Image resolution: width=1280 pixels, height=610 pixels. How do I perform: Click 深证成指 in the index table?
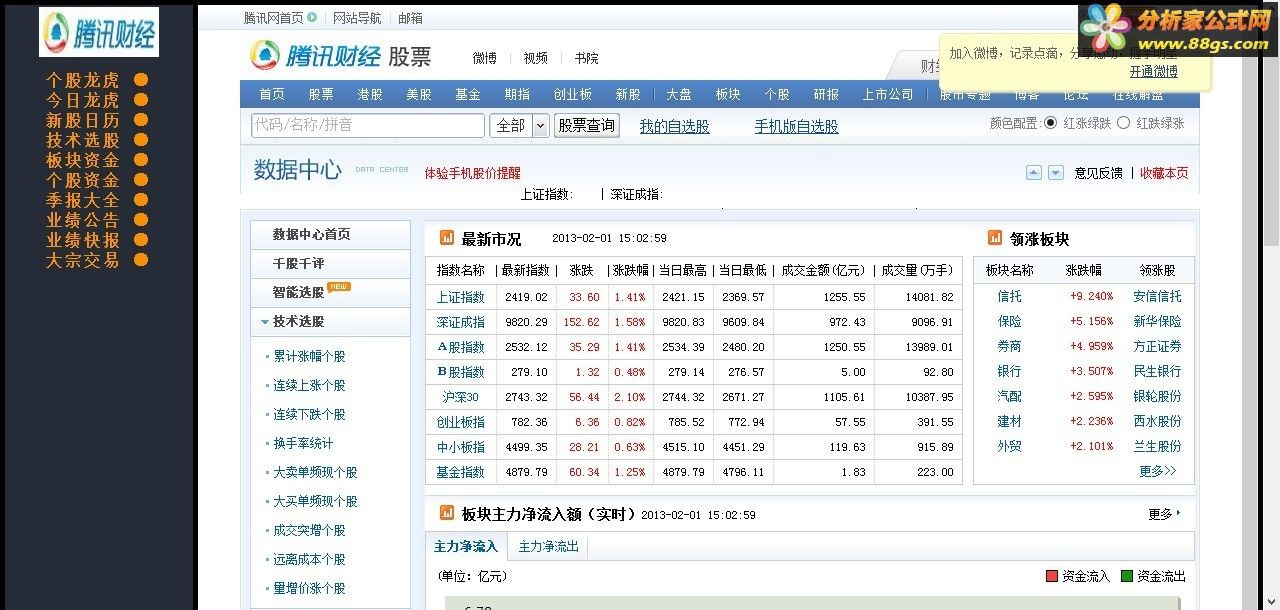(461, 322)
